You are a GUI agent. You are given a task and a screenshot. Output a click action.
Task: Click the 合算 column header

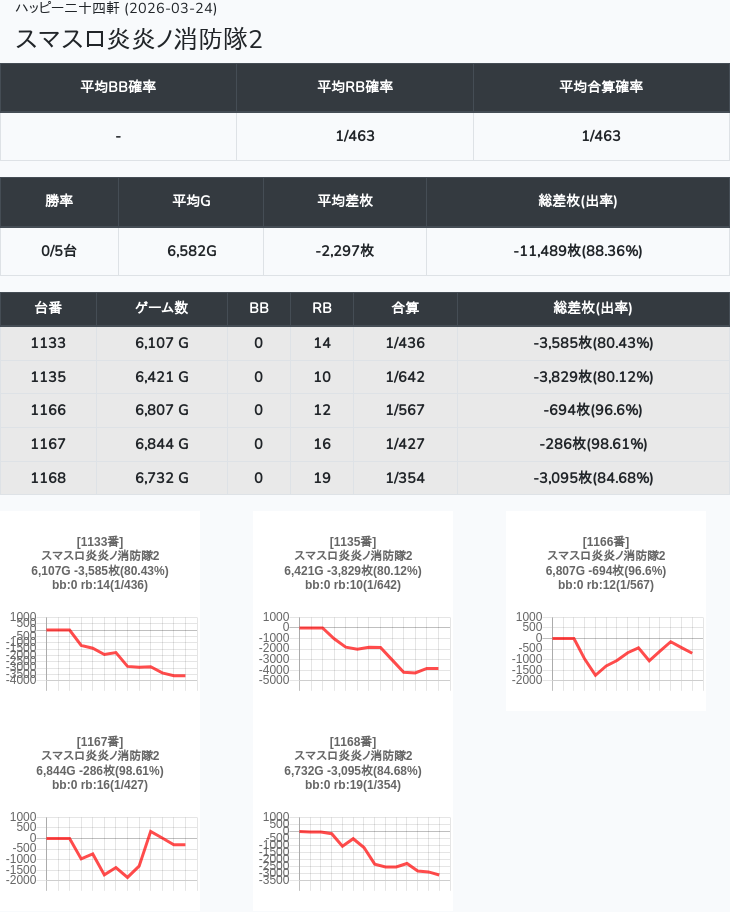coord(405,308)
